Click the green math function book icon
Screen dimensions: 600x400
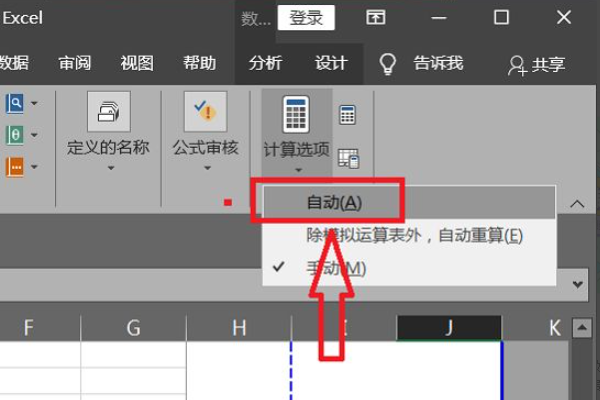(15, 135)
